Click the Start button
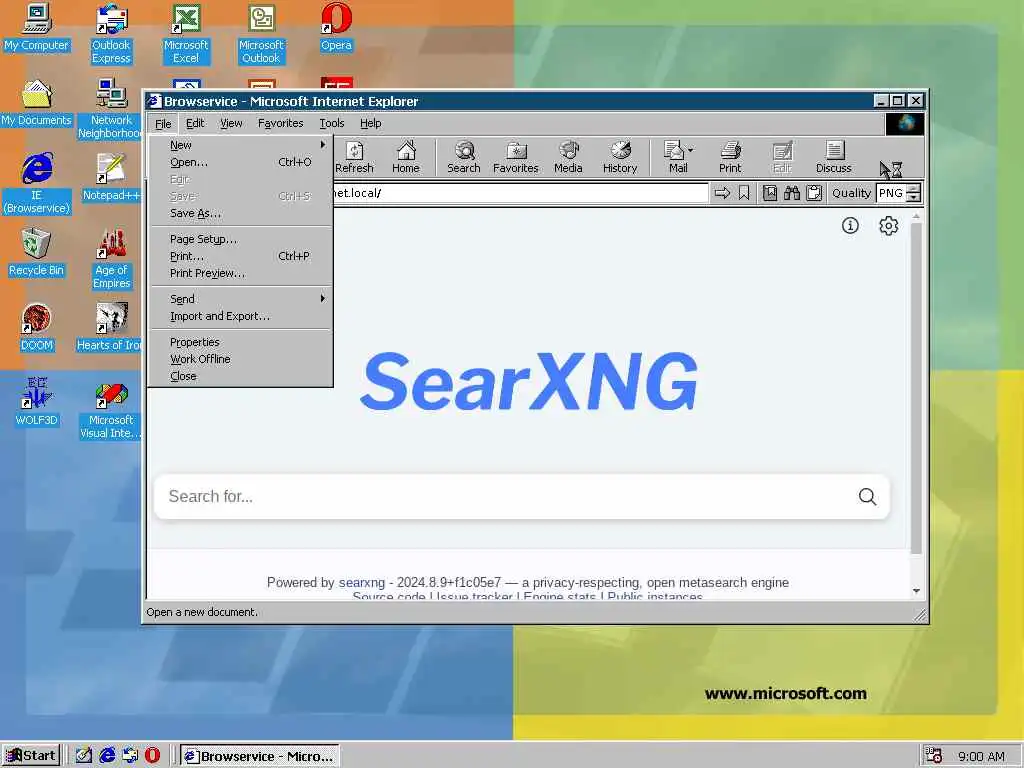The image size is (1024, 768). [31, 756]
